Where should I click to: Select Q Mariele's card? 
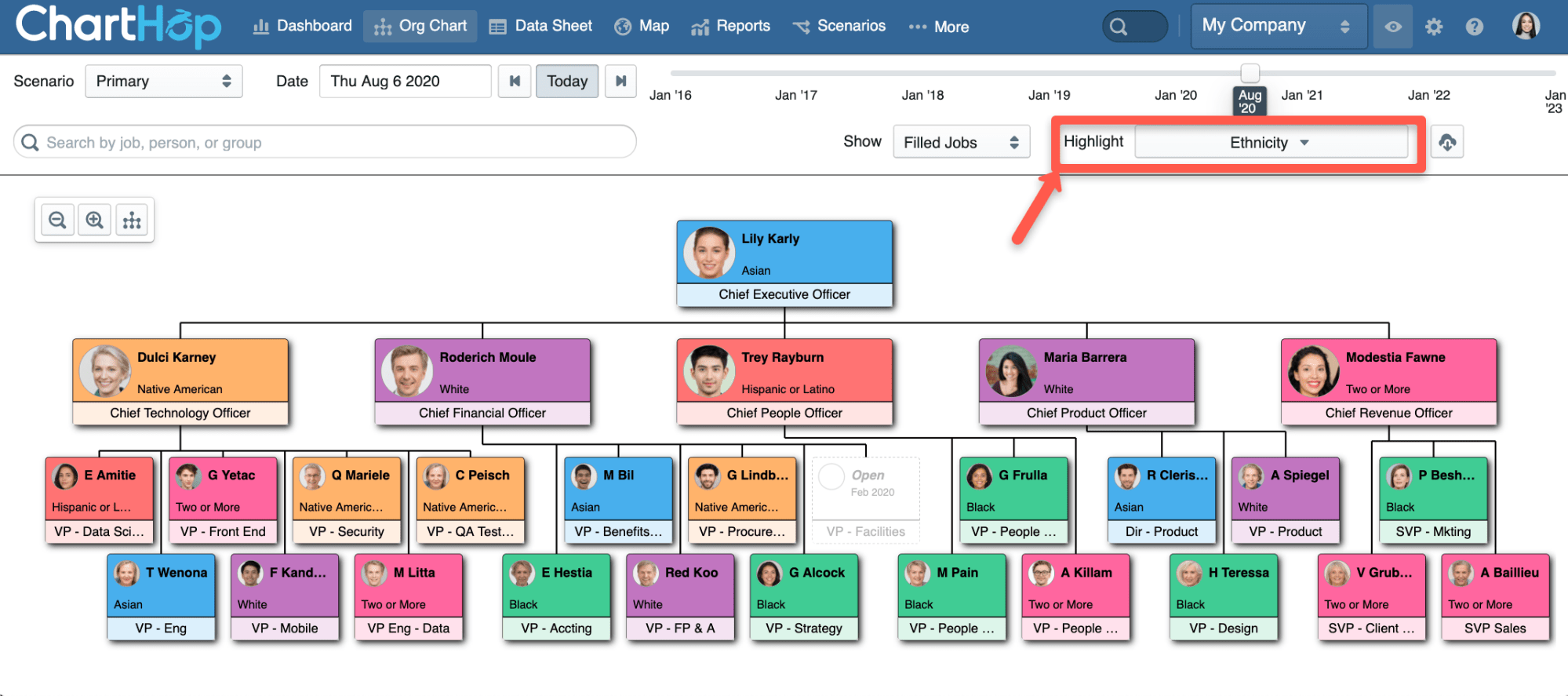pos(347,500)
